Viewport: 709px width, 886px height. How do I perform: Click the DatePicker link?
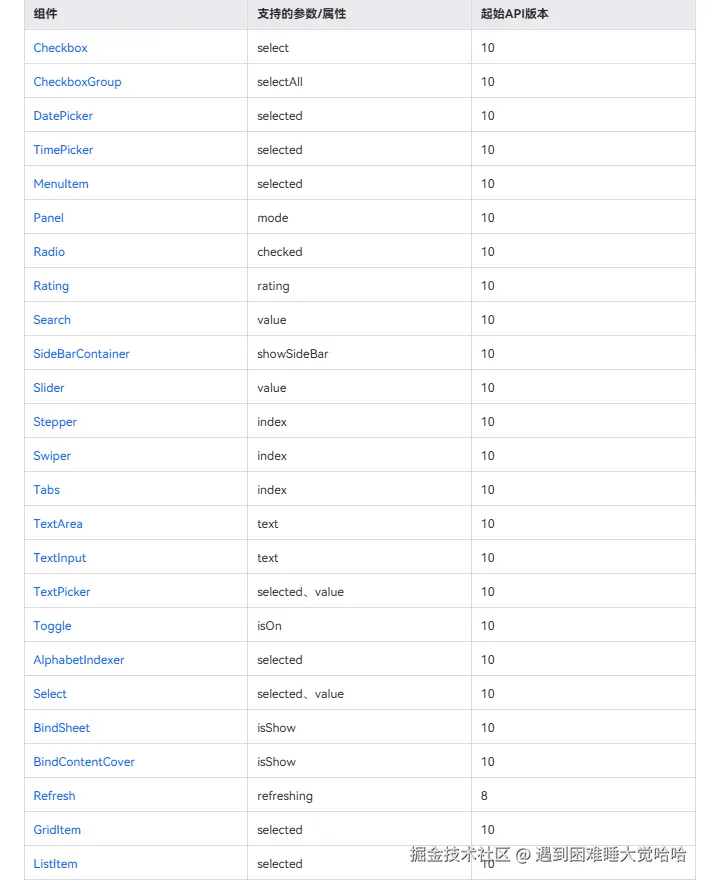click(63, 116)
